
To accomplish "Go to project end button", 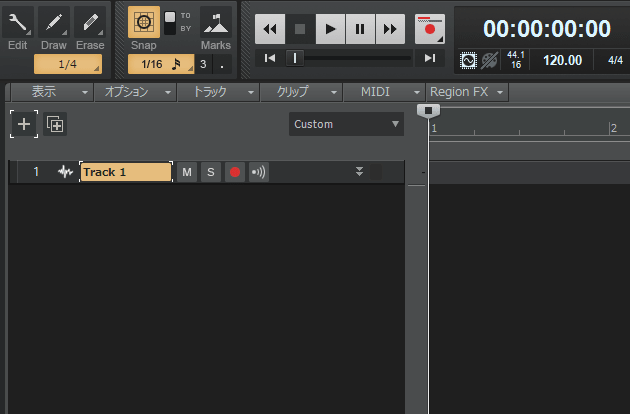I will coord(430,58).
